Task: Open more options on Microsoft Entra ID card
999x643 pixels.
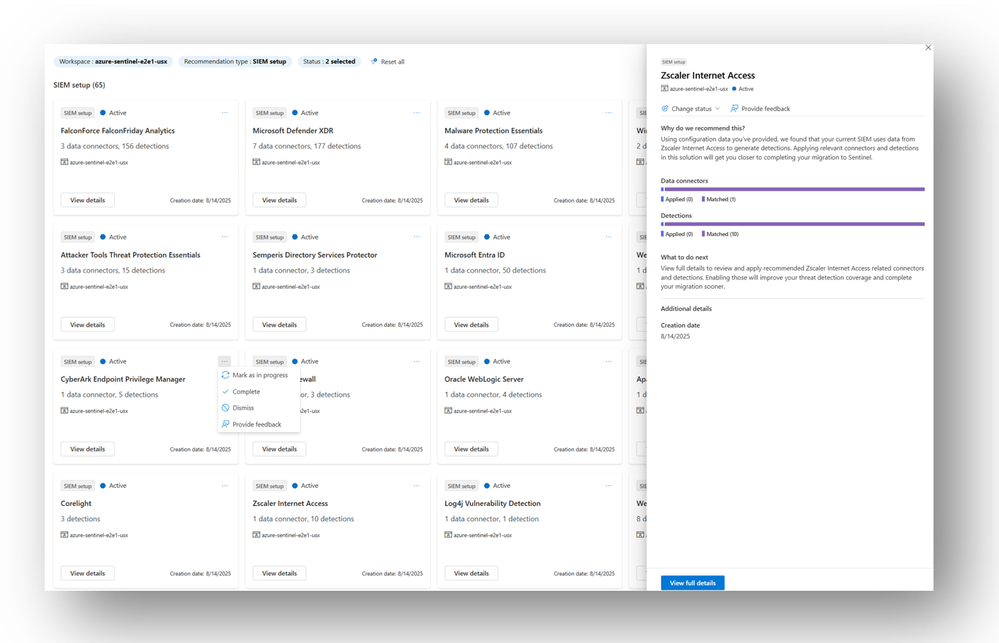Action: (608, 237)
